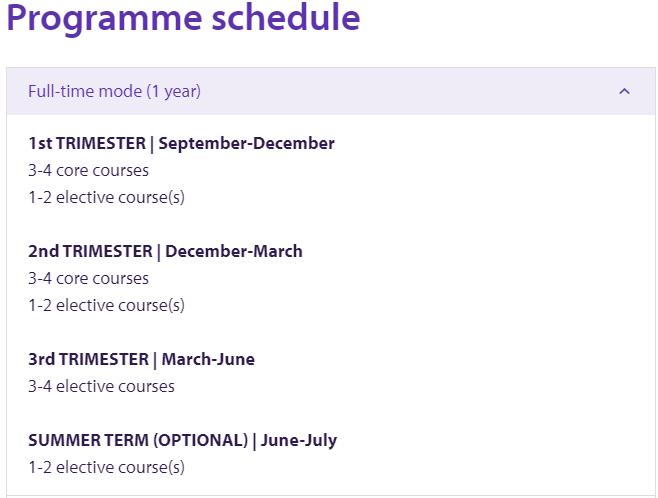Click "3-4 core courses" under 2nd Trimester
658x498 pixels.
point(88,278)
